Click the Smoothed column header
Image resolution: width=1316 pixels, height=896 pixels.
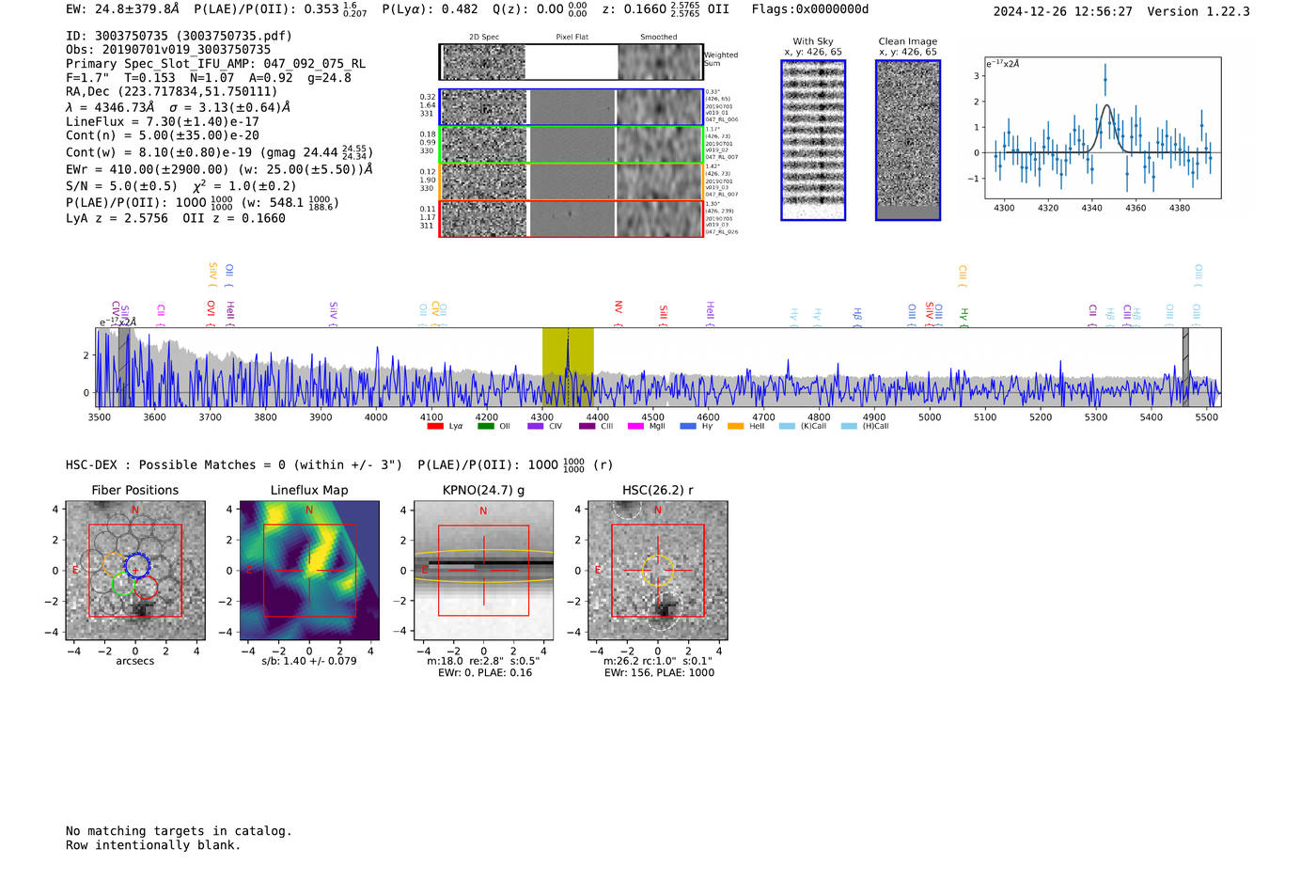(659, 37)
